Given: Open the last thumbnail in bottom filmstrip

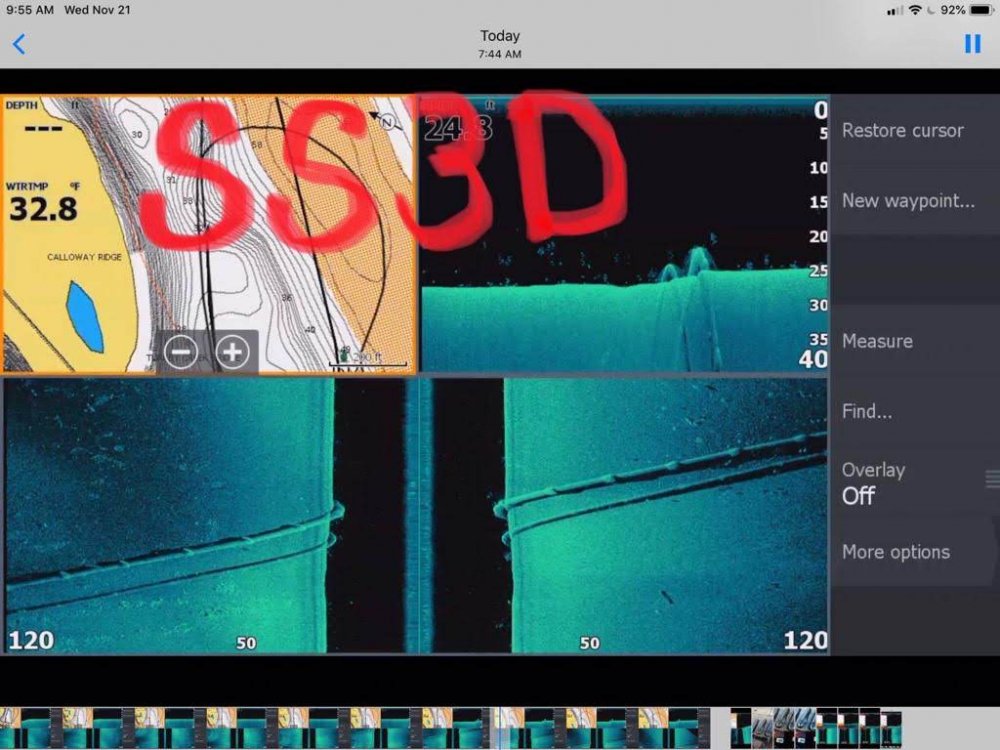Looking at the screenshot, I should point(891,728).
